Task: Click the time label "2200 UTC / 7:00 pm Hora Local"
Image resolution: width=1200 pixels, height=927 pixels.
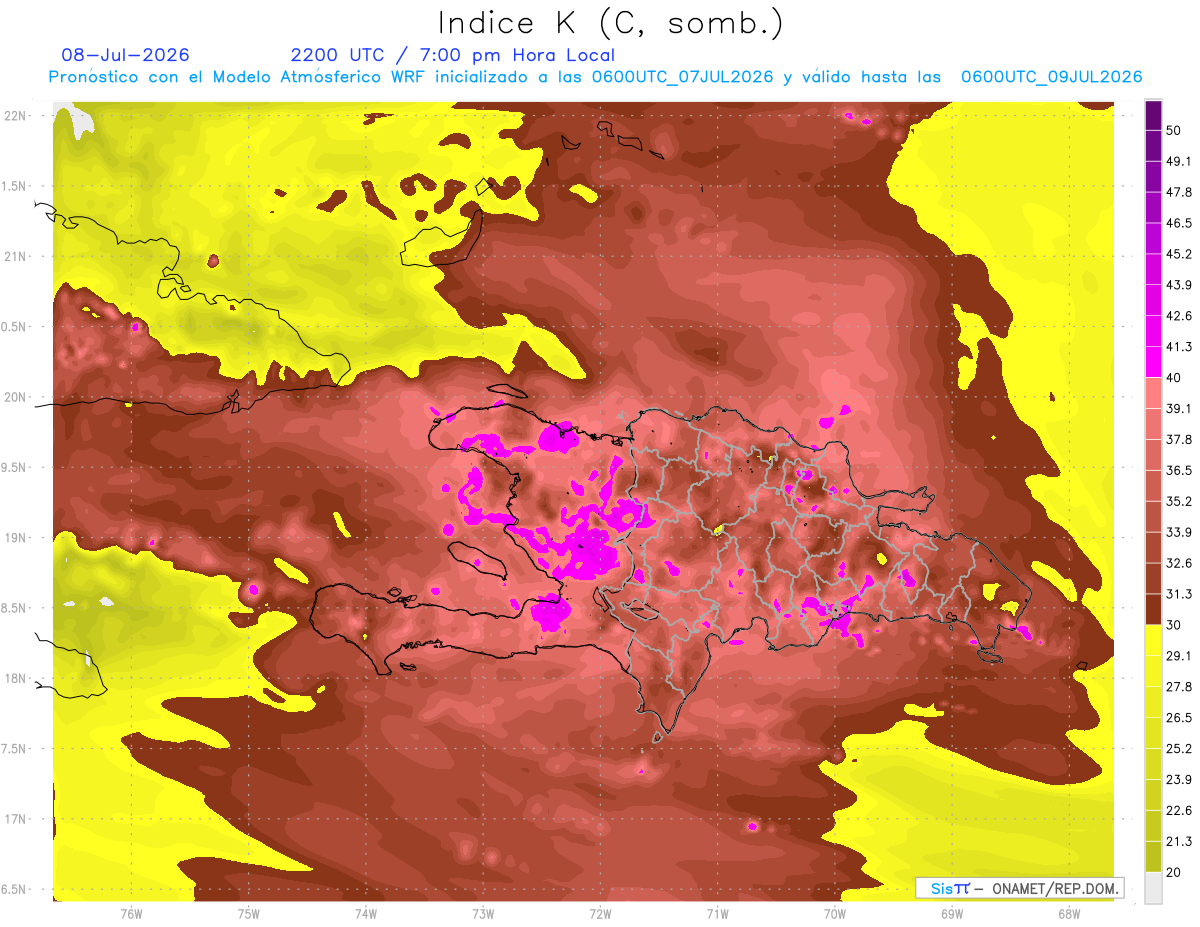Action: [453, 55]
